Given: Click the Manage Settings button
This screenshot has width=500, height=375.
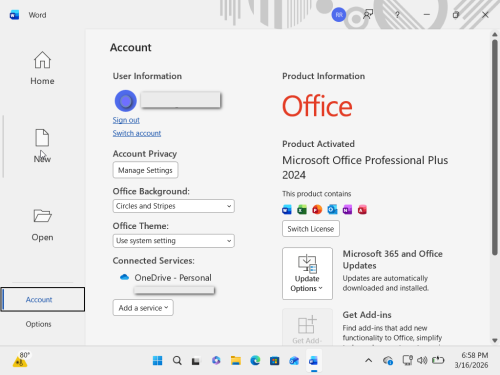Looking at the screenshot, I should point(145,170).
